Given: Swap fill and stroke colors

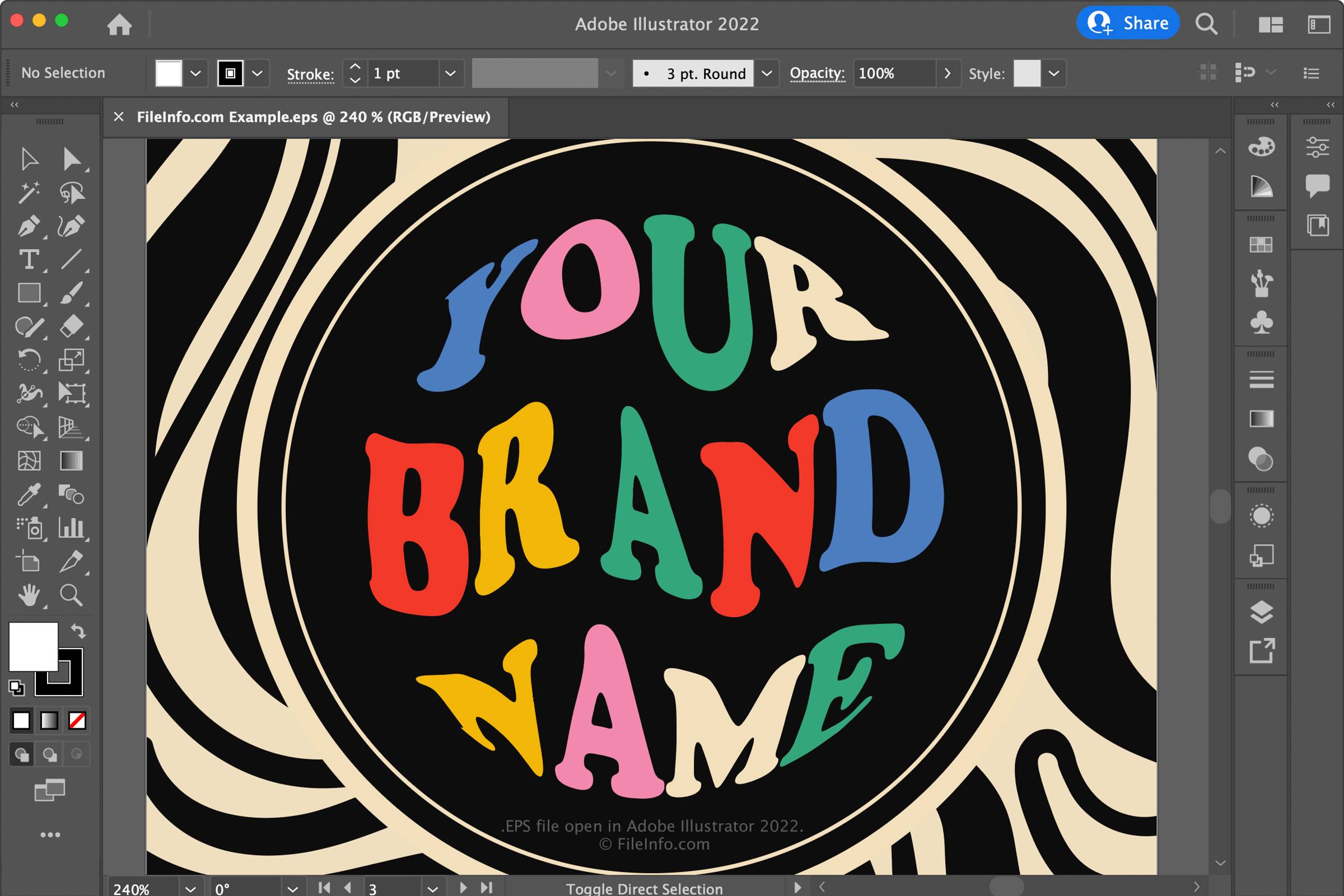Looking at the screenshot, I should 78,631.
